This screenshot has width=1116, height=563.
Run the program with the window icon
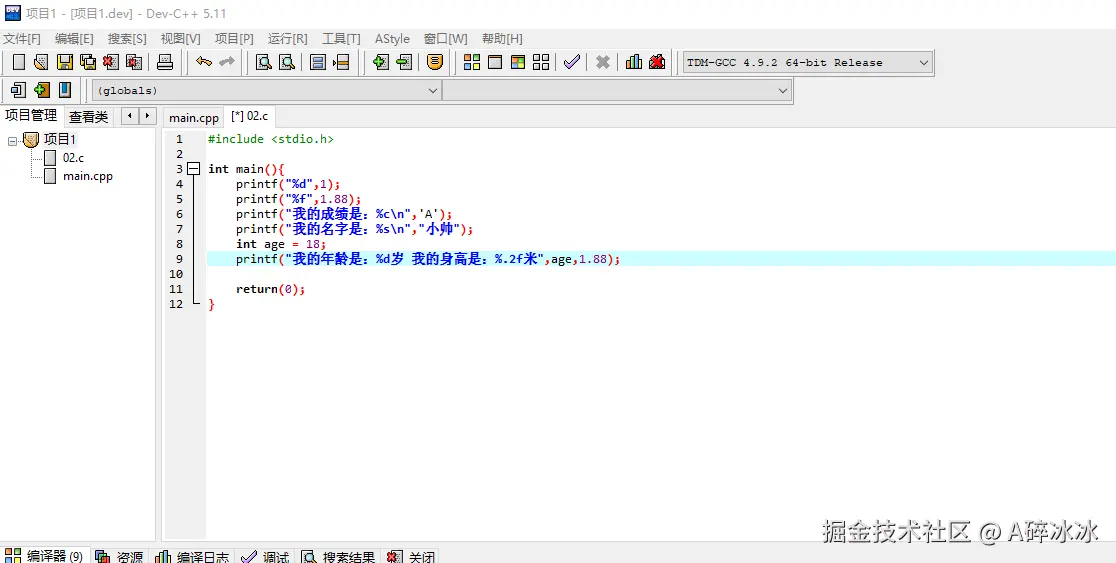pyautogui.click(x=495, y=62)
